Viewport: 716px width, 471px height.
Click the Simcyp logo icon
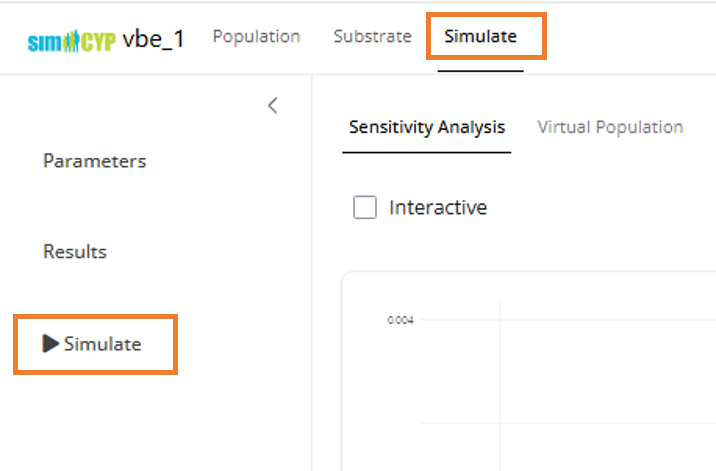click(x=72, y=40)
